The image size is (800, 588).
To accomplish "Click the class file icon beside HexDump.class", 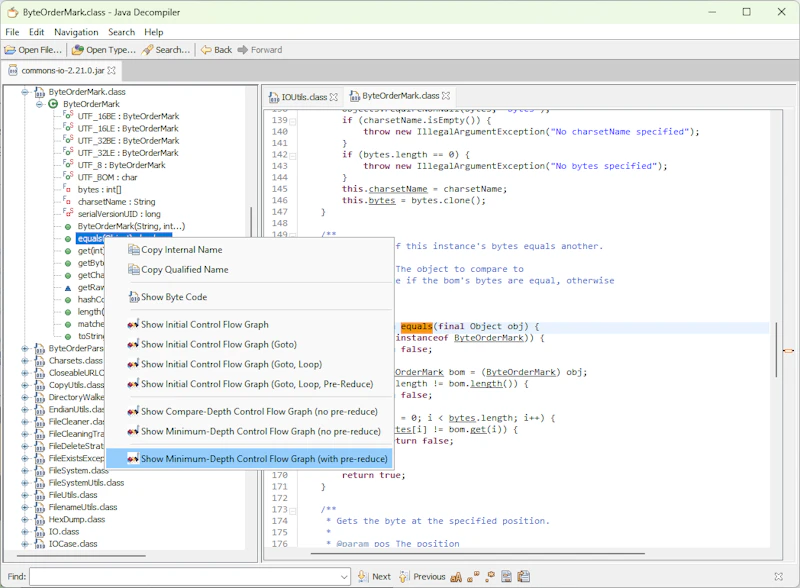I will click(40, 520).
